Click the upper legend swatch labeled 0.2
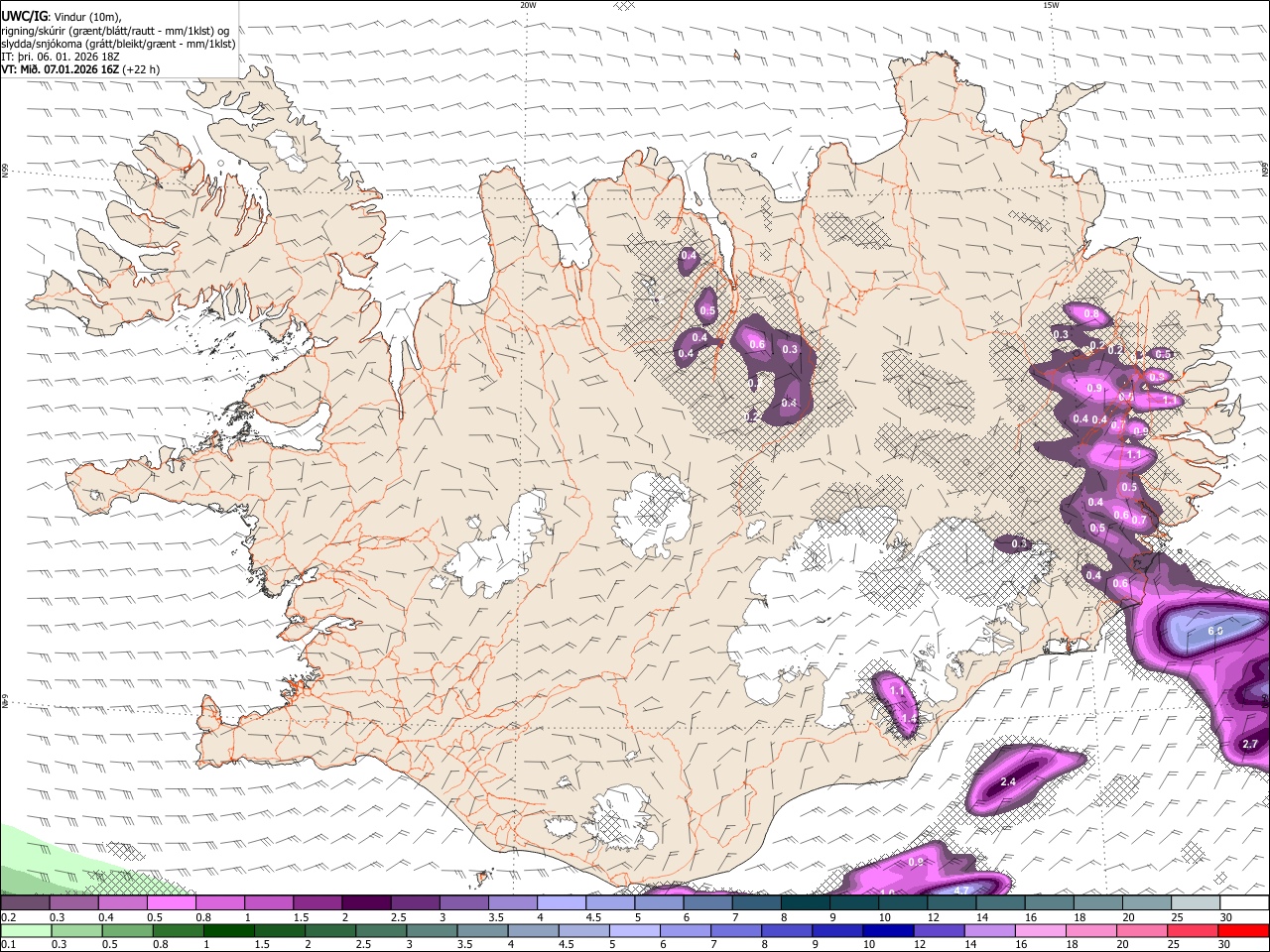 25,903
